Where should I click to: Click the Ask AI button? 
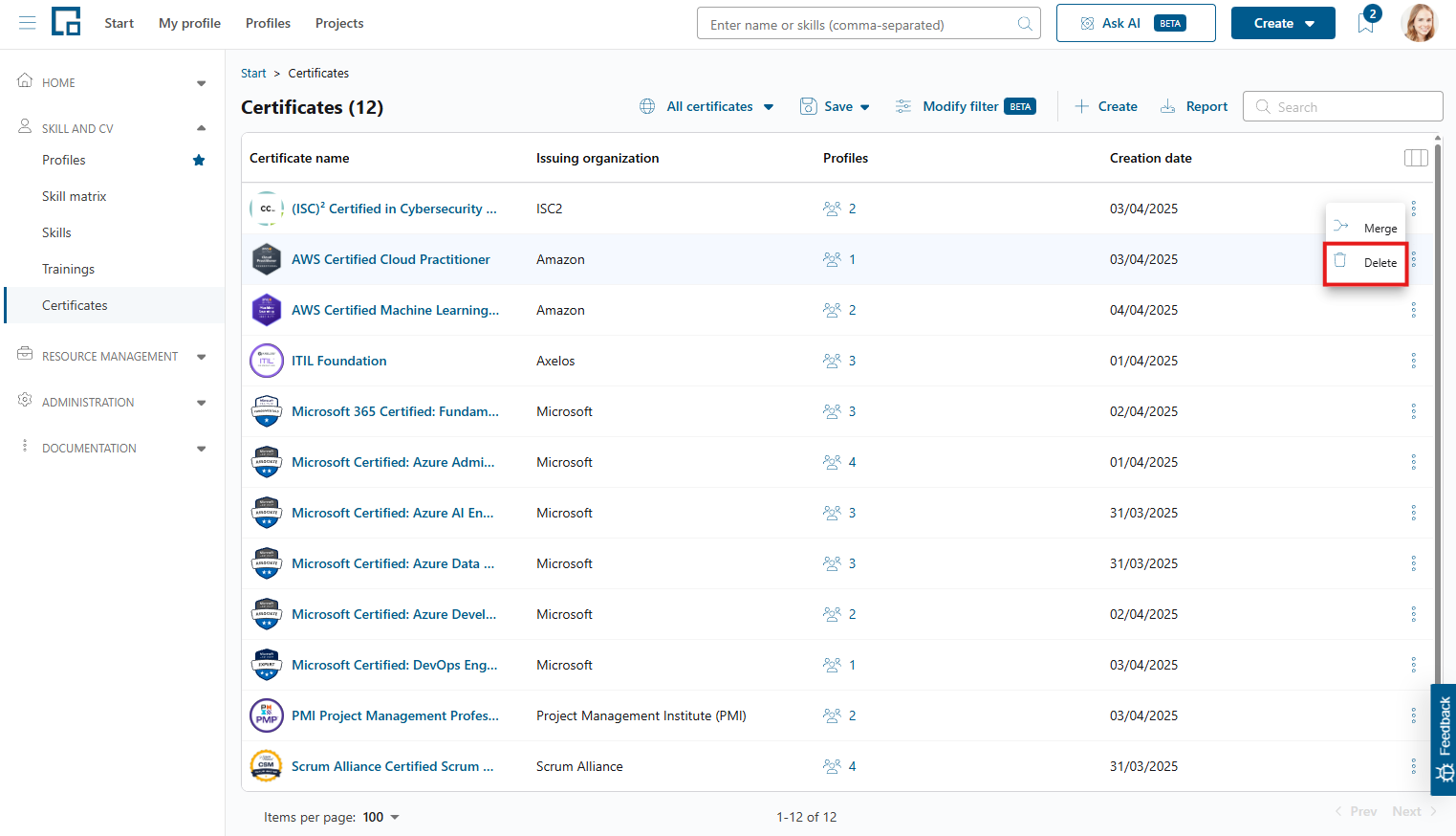[1136, 23]
